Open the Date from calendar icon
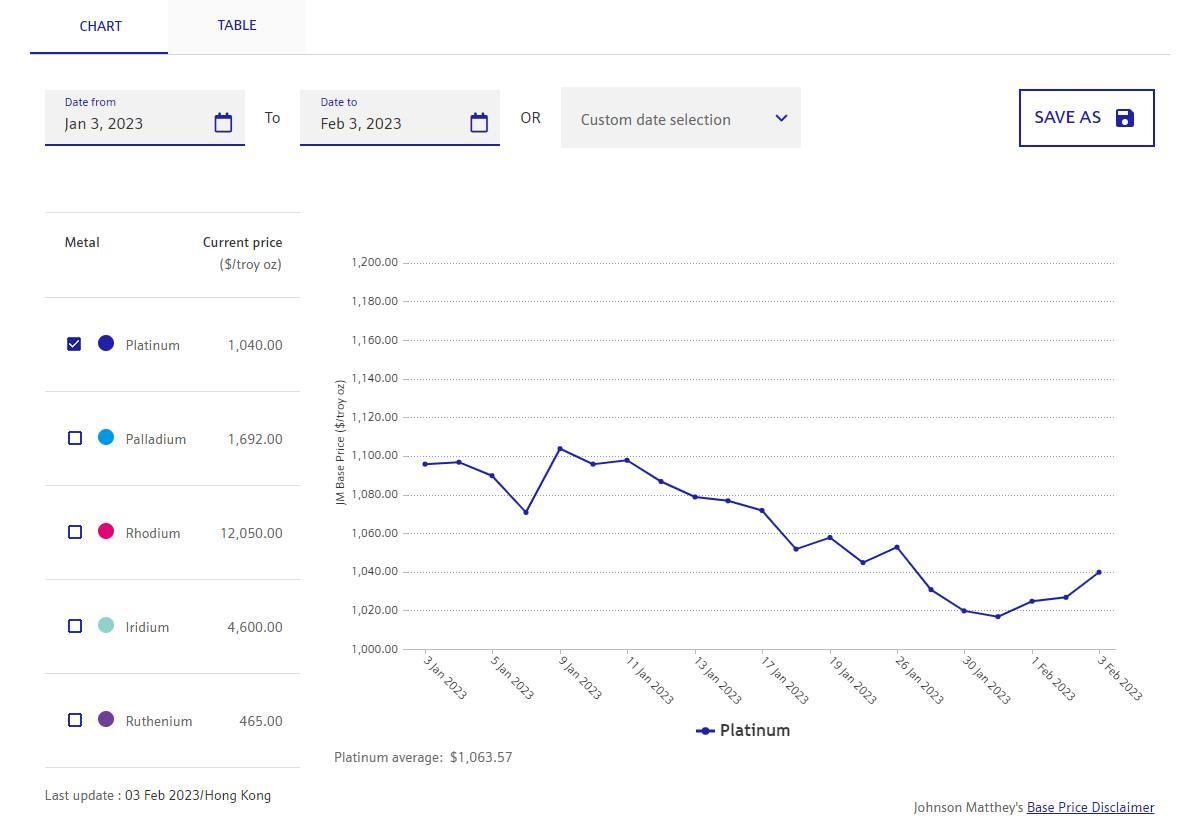 click(x=223, y=122)
